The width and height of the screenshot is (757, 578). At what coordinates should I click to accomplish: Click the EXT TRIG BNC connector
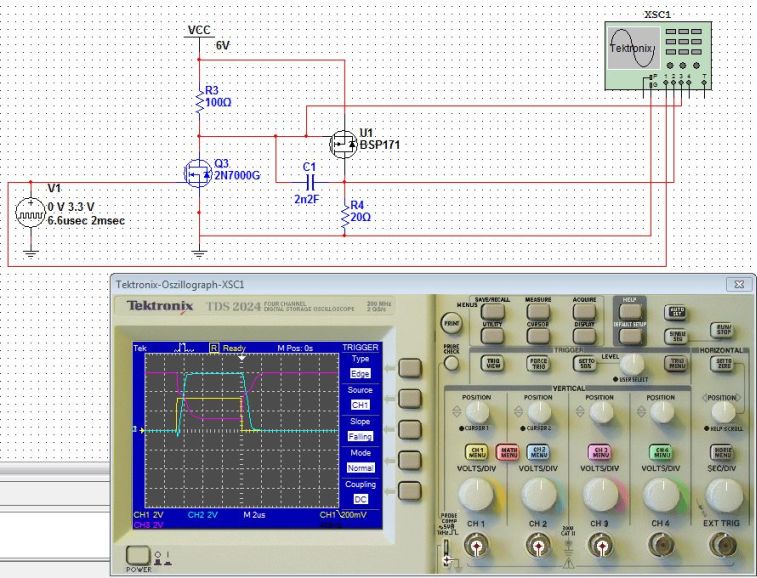tap(722, 546)
